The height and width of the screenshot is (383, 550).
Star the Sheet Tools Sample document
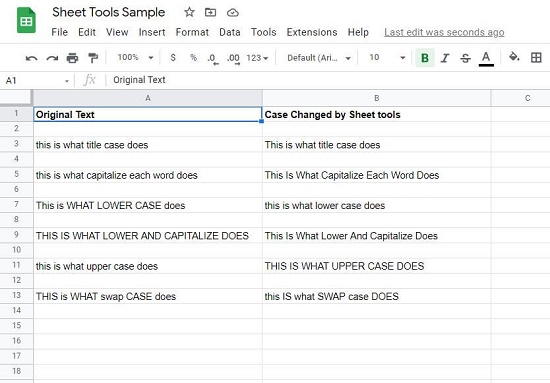point(189,13)
